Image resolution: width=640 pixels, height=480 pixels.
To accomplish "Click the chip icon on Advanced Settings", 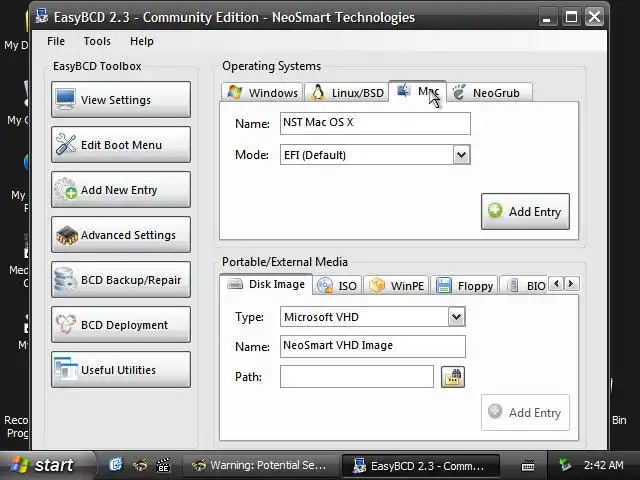I will tap(67, 235).
